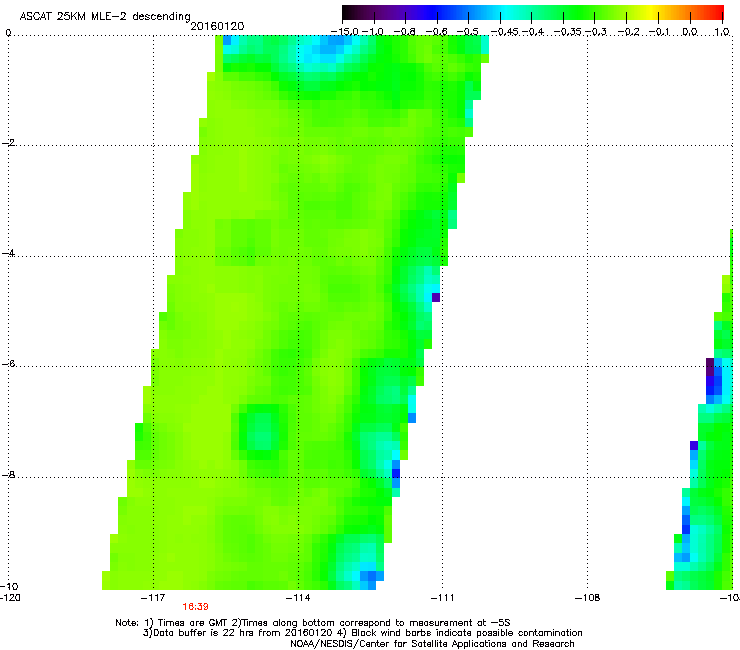The image size is (740, 650).
Task: Click the '-10' latitude axis label
Action: [x=9, y=586]
